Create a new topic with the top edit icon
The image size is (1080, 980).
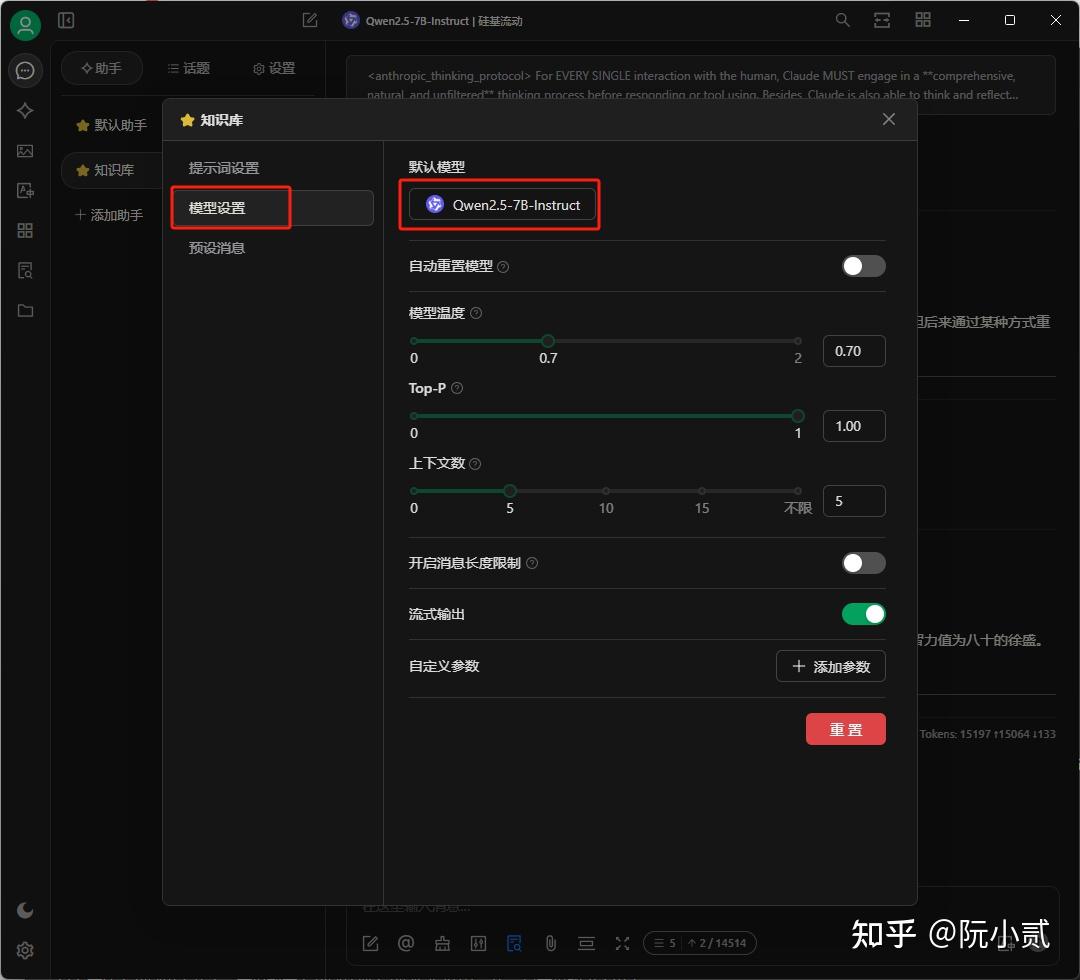pos(310,21)
